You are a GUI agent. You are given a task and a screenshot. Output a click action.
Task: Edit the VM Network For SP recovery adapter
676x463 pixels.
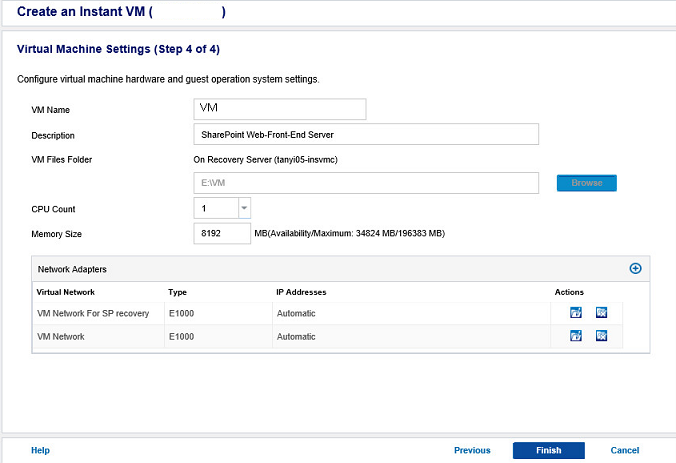pos(576,312)
